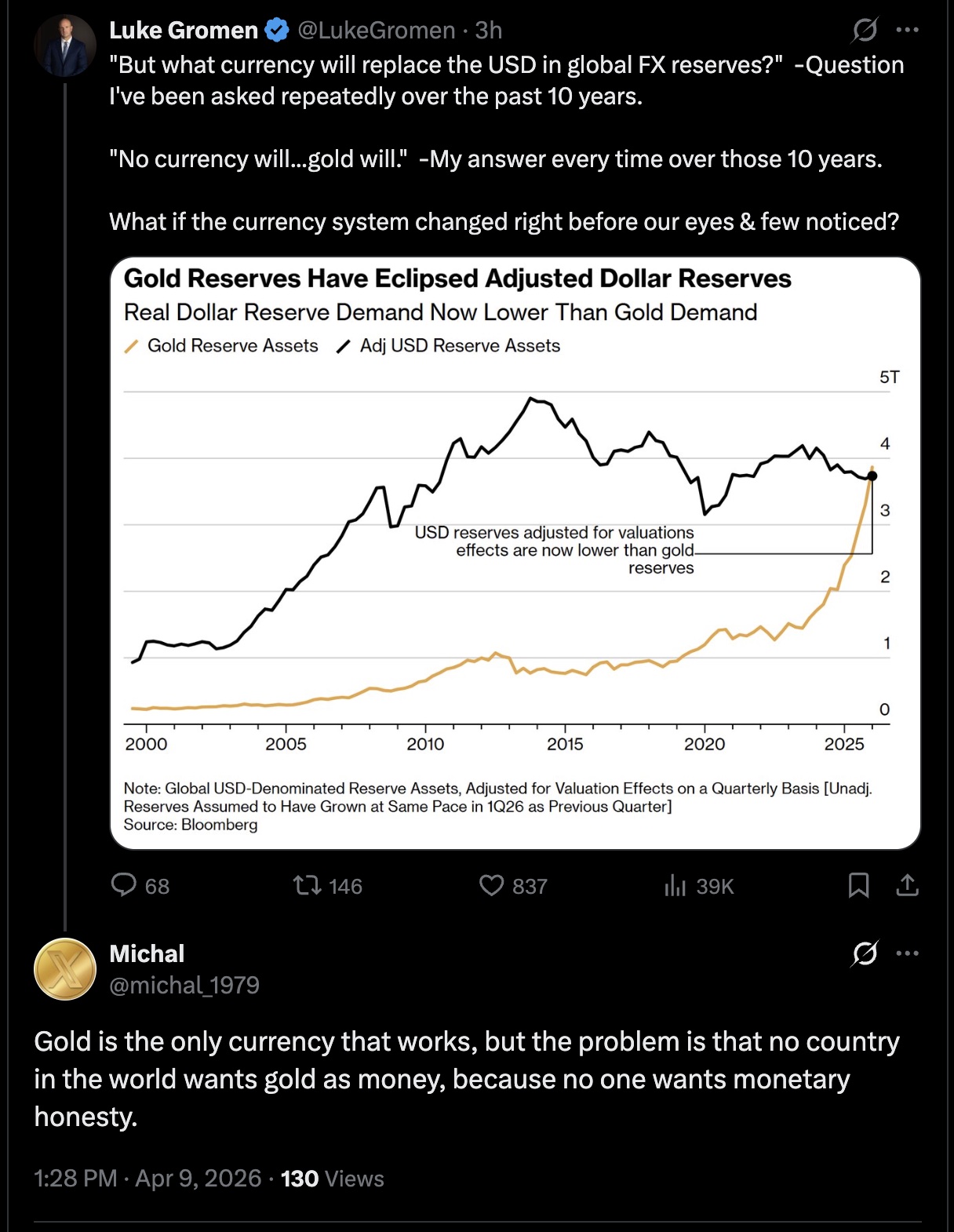Viewport: 954px width, 1232px height.
Task: Click Grok icon on Michal's reply
Action: coord(865,953)
